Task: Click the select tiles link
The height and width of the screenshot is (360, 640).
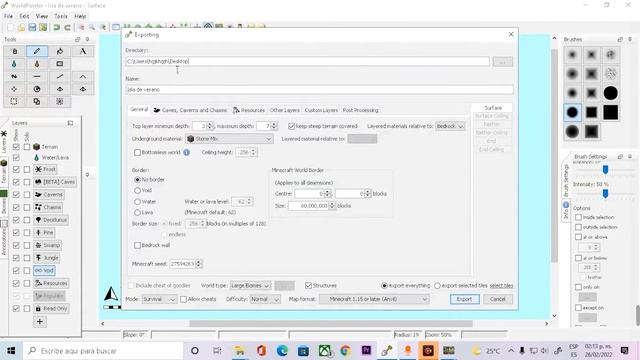Action: click(501, 286)
